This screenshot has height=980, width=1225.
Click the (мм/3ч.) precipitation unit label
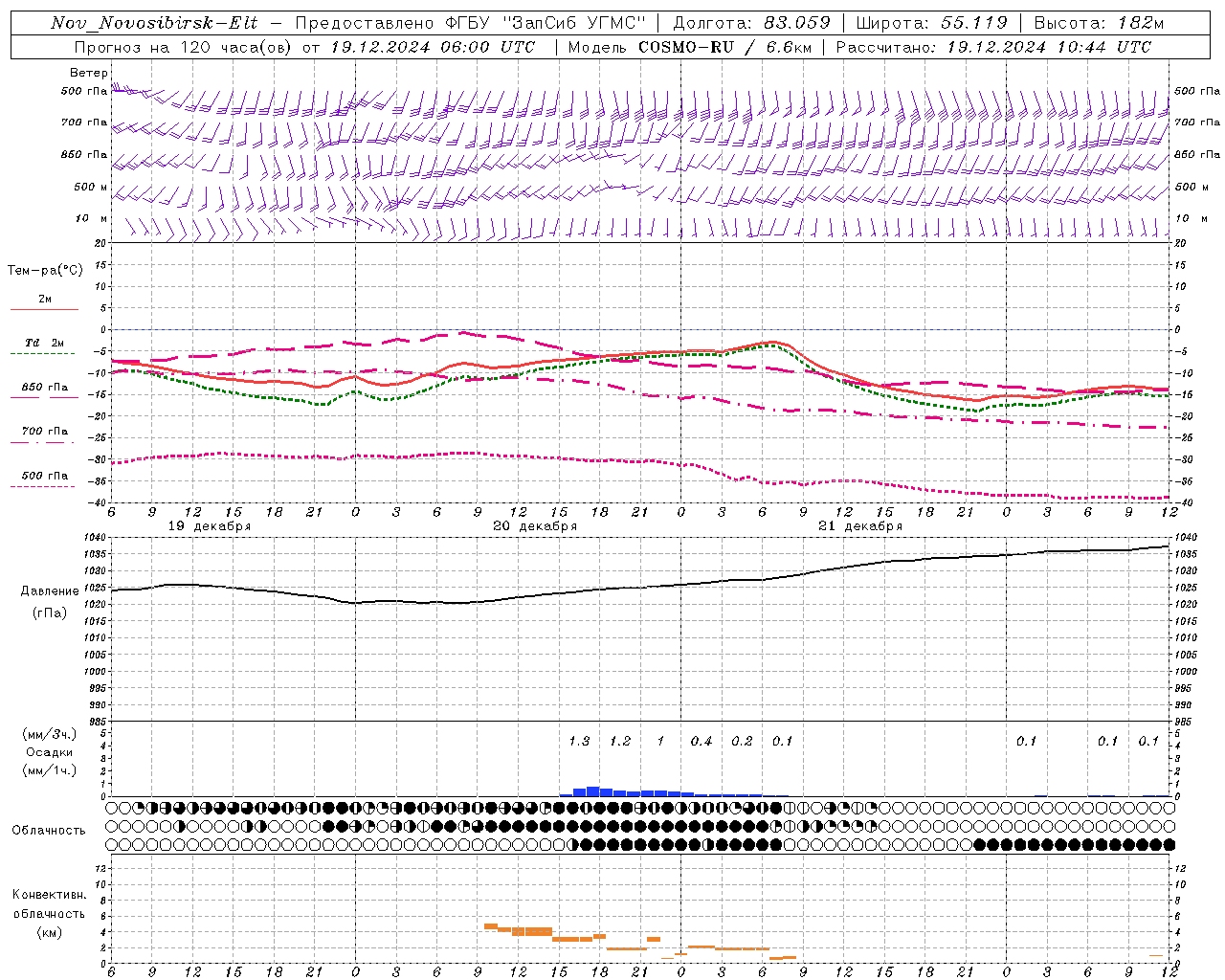pos(50,734)
